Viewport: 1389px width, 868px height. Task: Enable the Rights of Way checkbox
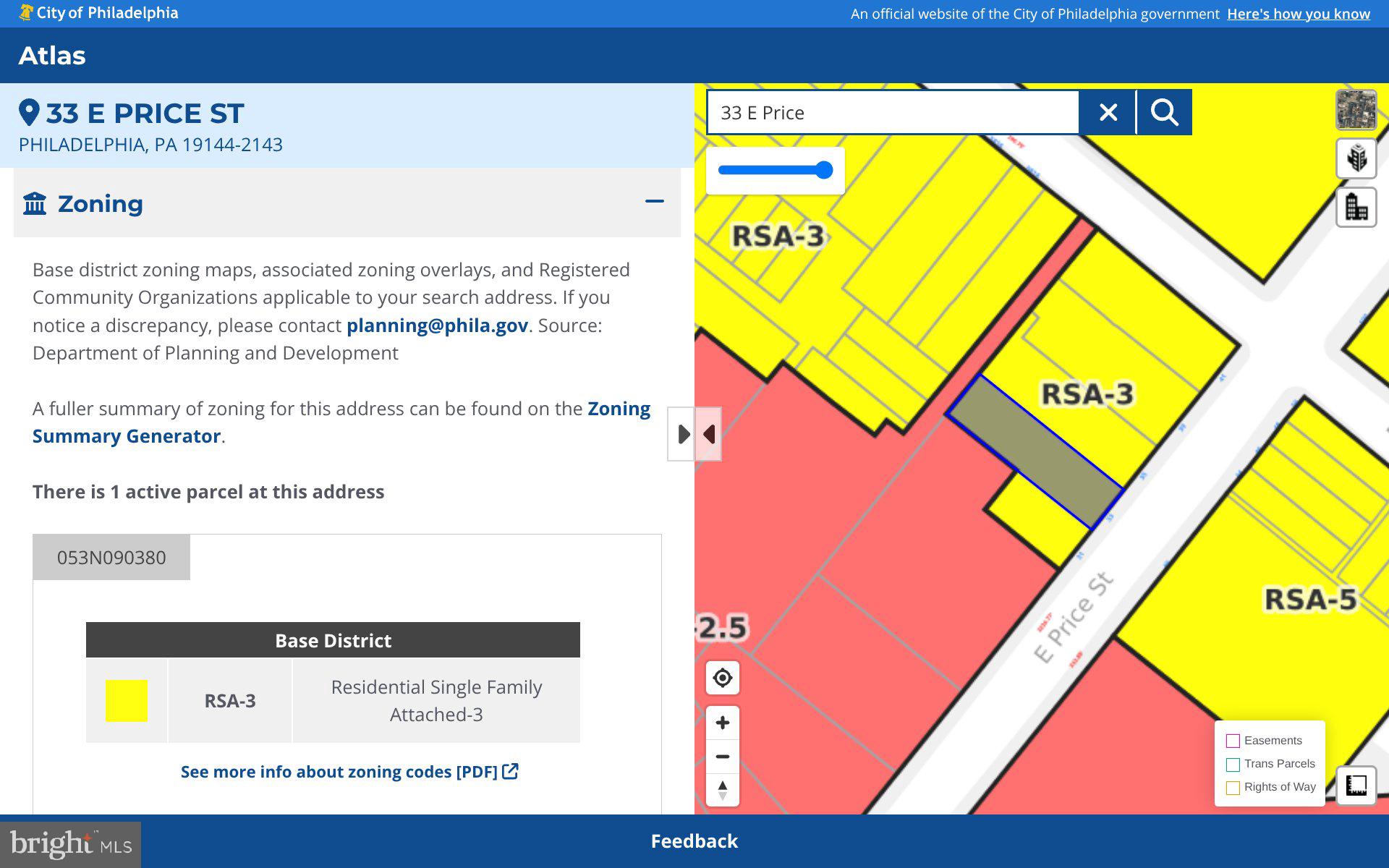click(x=1233, y=788)
